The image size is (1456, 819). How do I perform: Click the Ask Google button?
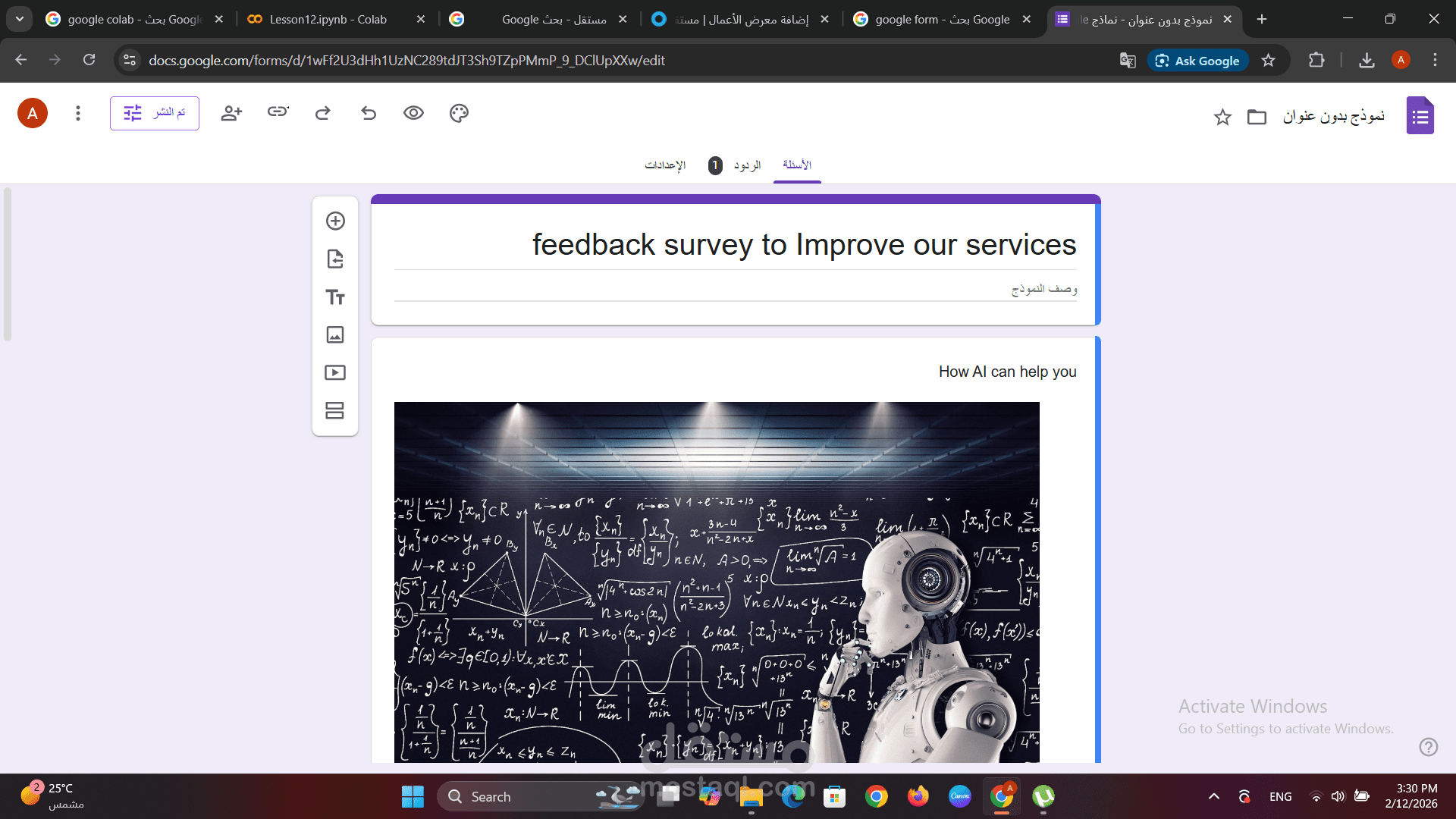click(x=1197, y=60)
